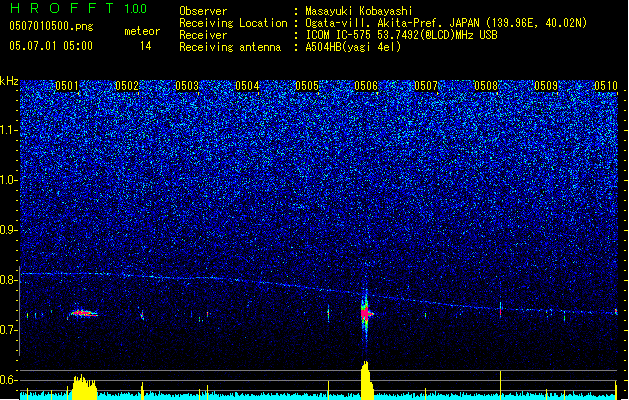Click the 0502 time marker label

tap(127, 86)
